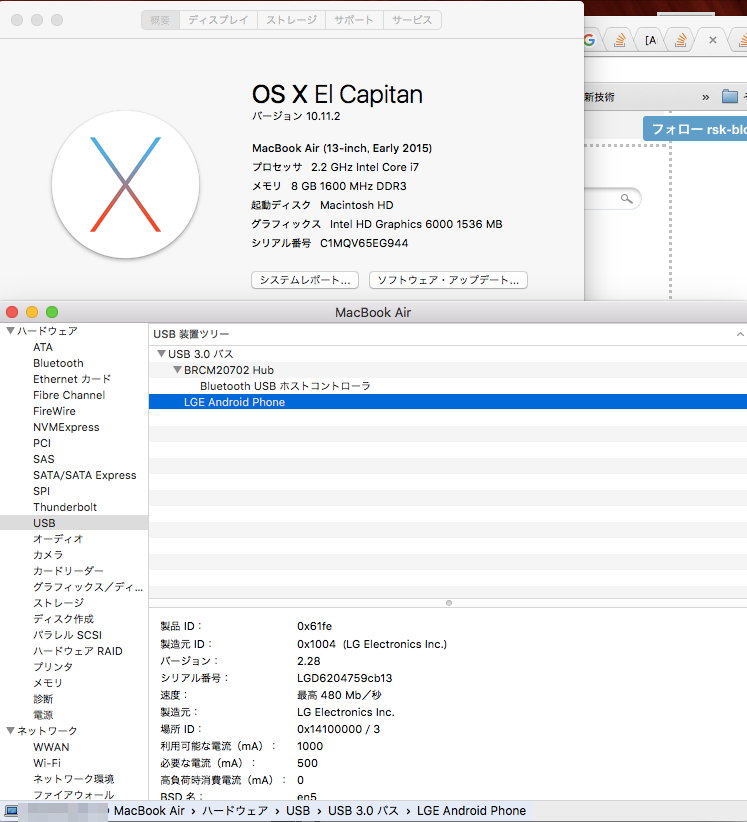
Task: Click the ソフトウェア・アップデート... button
Action: (x=448, y=280)
